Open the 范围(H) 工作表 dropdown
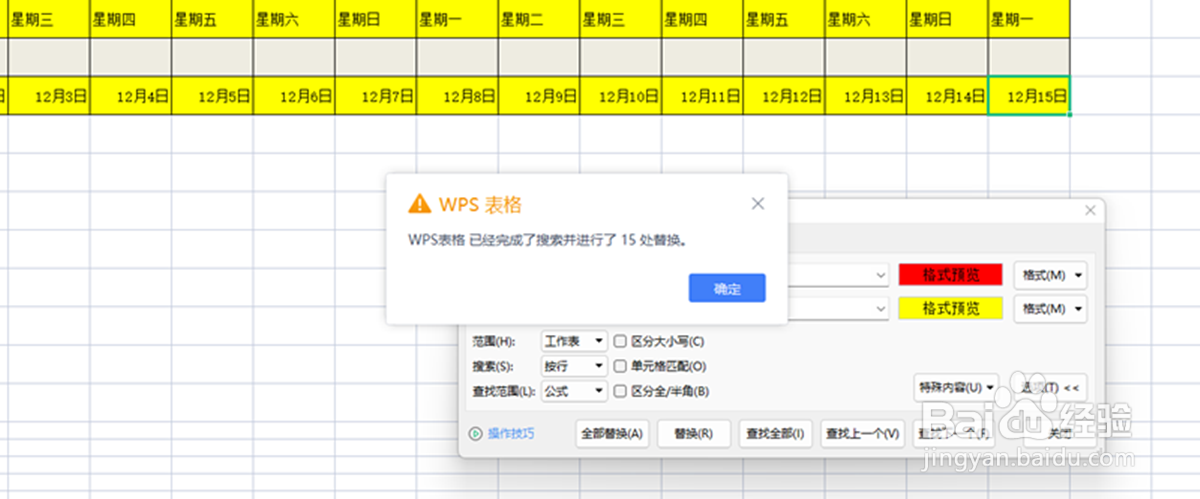Image resolution: width=1200 pixels, height=499 pixels. point(573,341)
